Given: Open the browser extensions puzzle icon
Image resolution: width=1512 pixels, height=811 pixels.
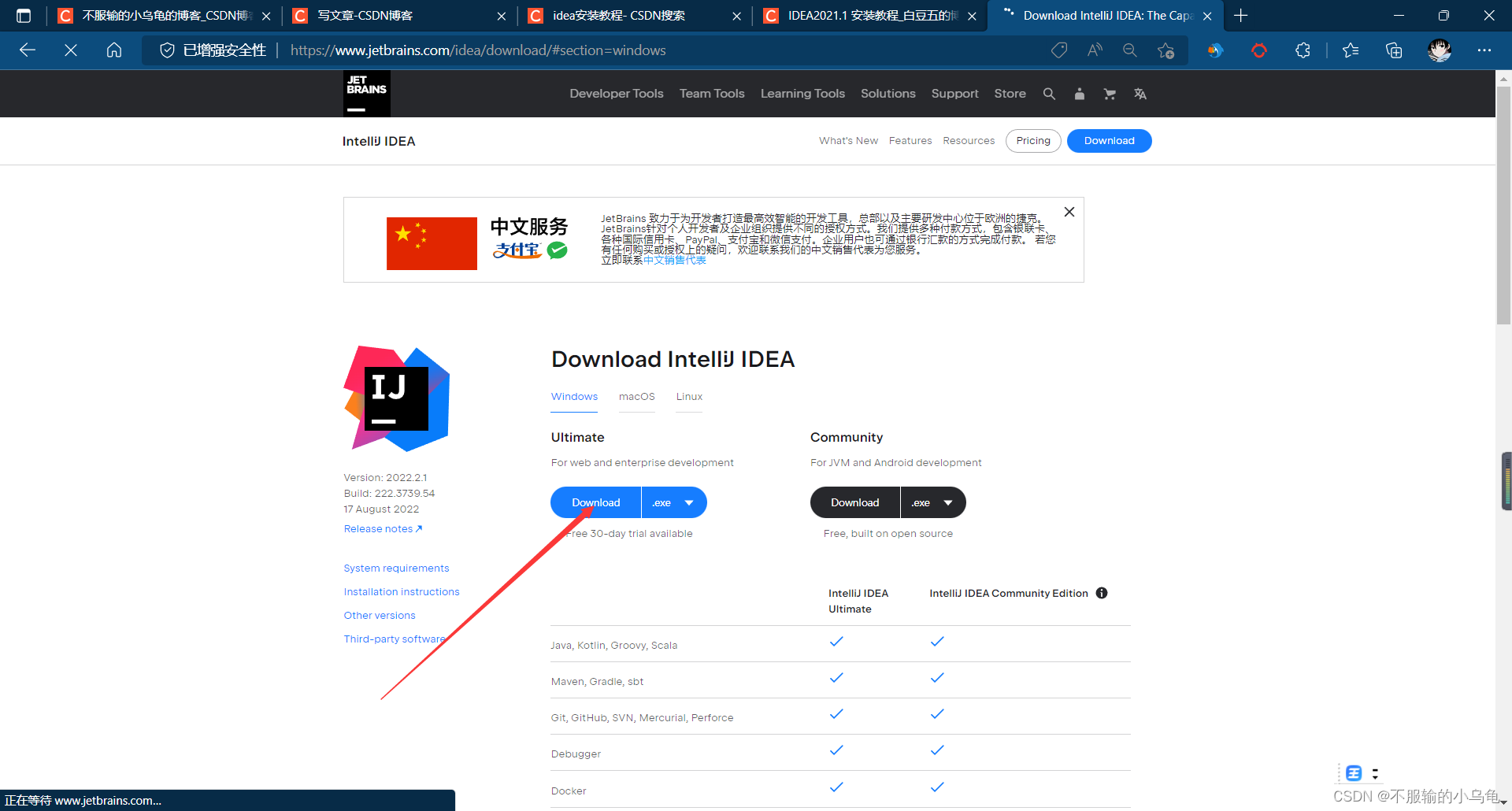Looking at the screenshot, I should tap(1303, 50).
